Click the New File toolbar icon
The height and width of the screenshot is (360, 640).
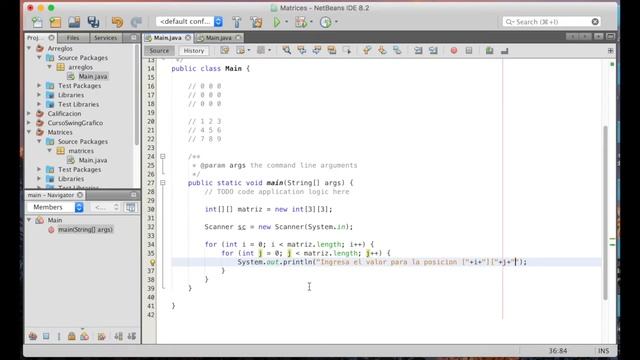pyautogui.click(x=37, y=22)
